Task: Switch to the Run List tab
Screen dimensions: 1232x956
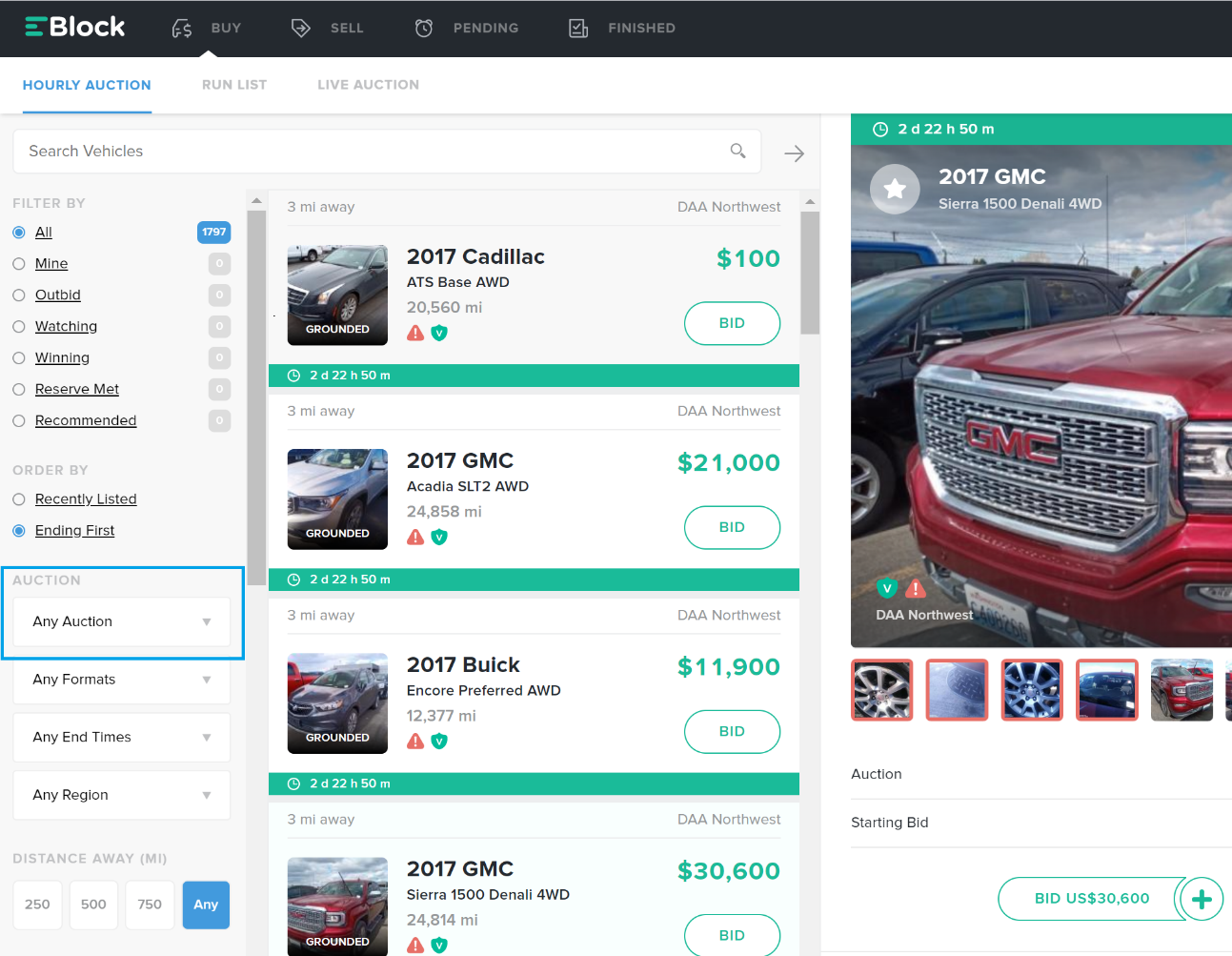Action: (234, 85)
